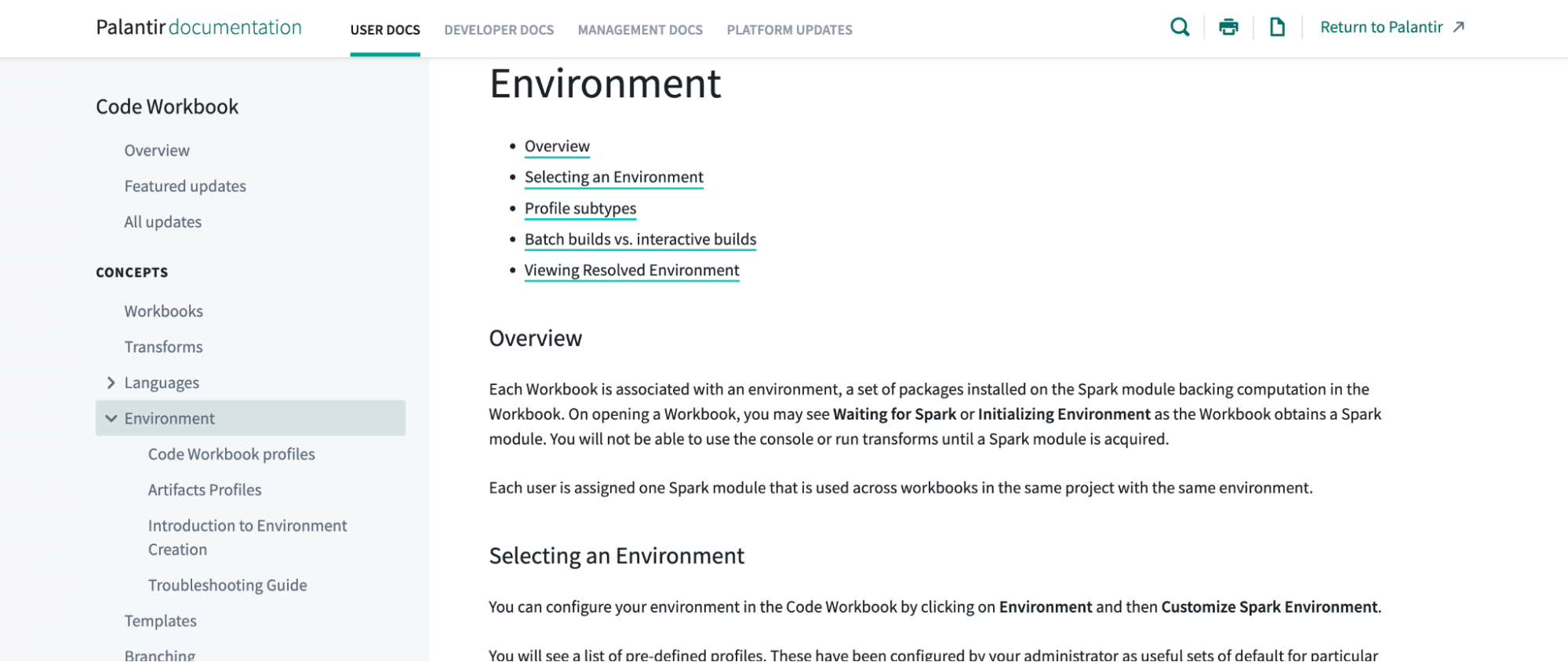This screenshot has height=662, width=1568.
Task: Open Batch builds vs. interactive builds link
Action: point(640,239)
